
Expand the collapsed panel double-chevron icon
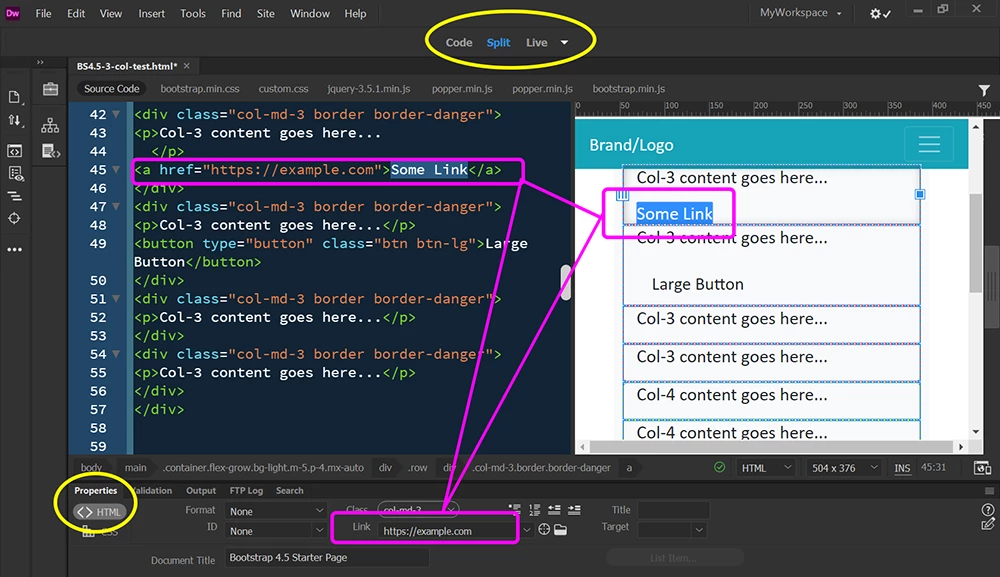pos(40,62)
